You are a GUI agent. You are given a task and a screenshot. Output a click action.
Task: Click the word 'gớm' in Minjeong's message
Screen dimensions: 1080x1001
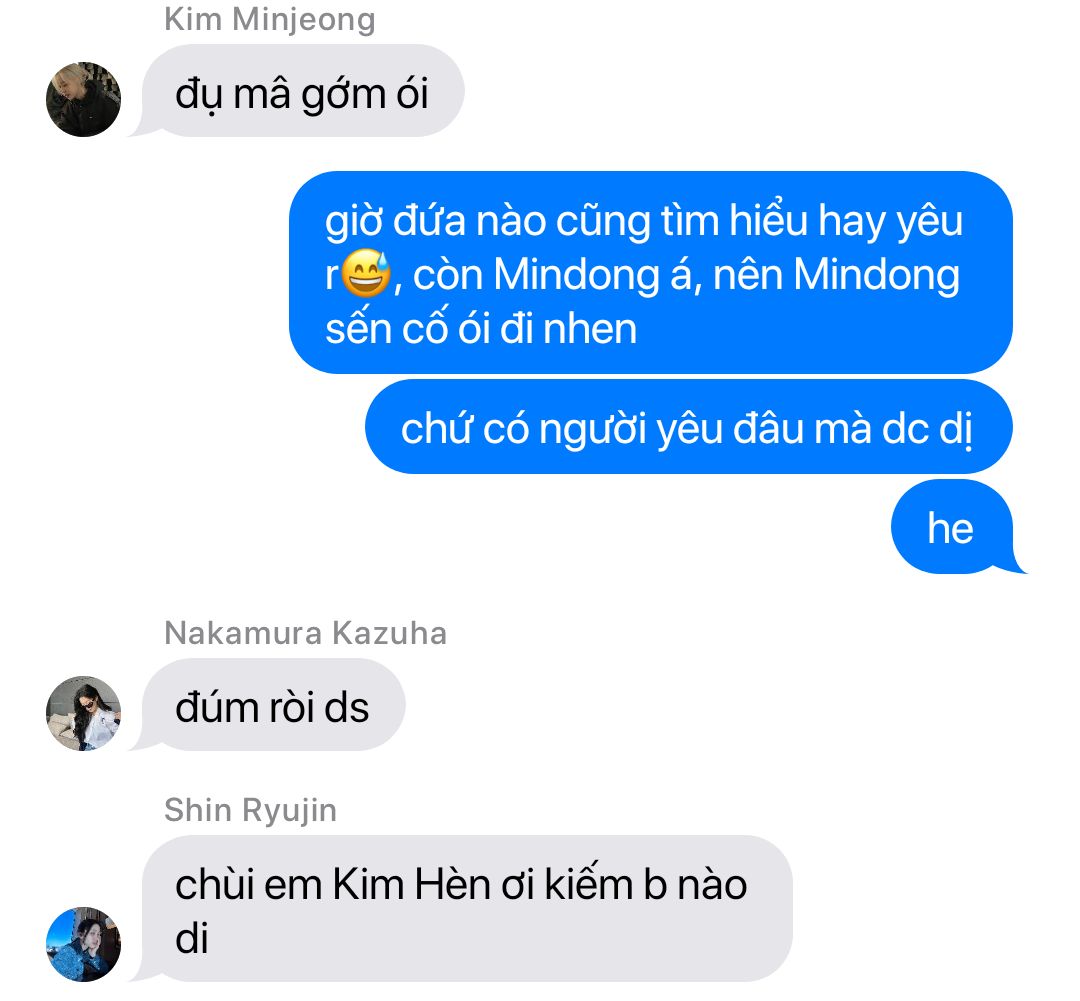tap(342, 94)
